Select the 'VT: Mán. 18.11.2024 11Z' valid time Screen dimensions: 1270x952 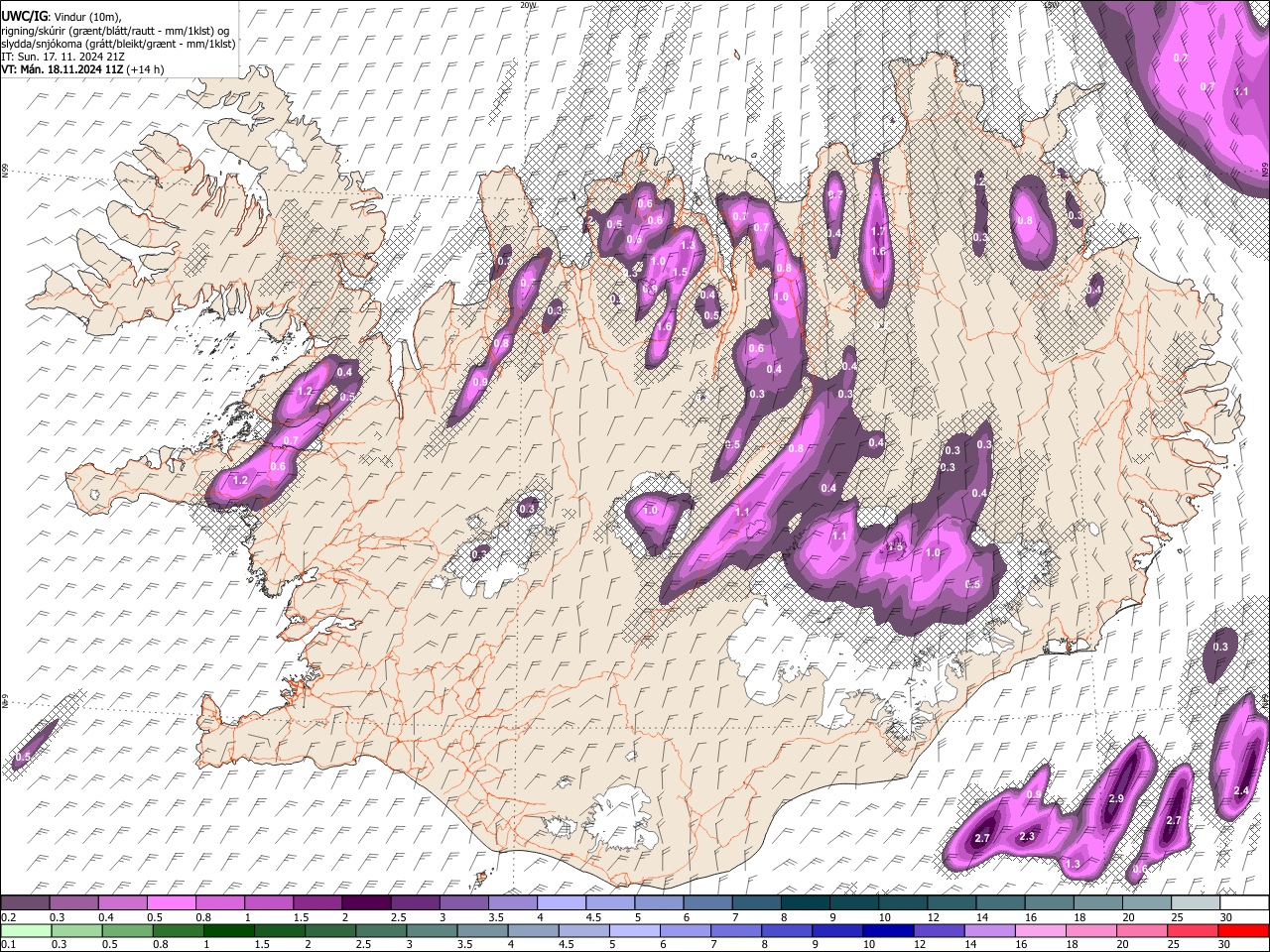(62, 69)
